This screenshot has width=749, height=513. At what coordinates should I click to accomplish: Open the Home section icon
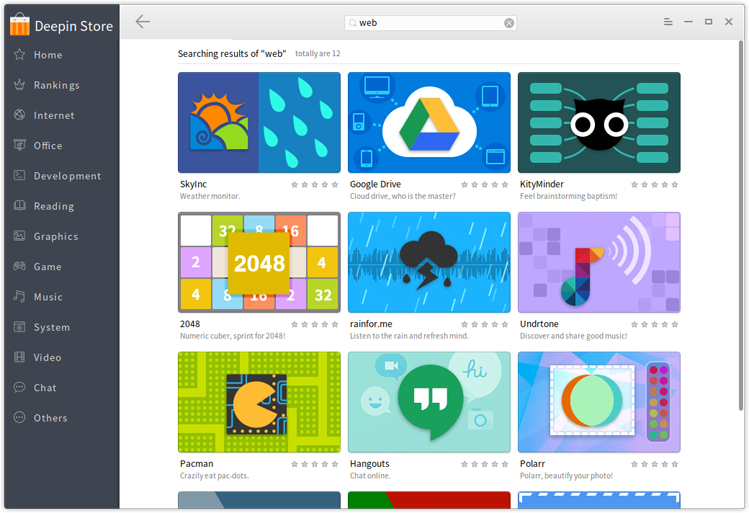coord(19,55)
